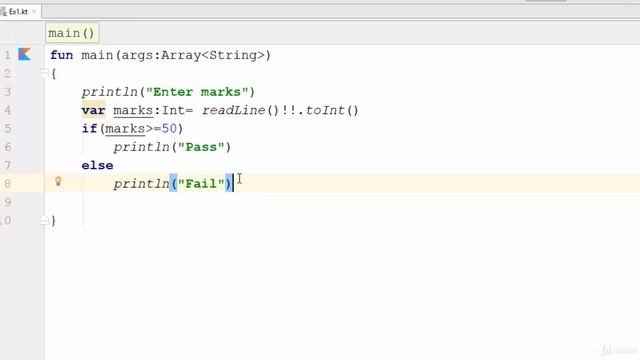Click the readLine() call
This screenshot has height=360, width=640.
(x=240, y=110)
